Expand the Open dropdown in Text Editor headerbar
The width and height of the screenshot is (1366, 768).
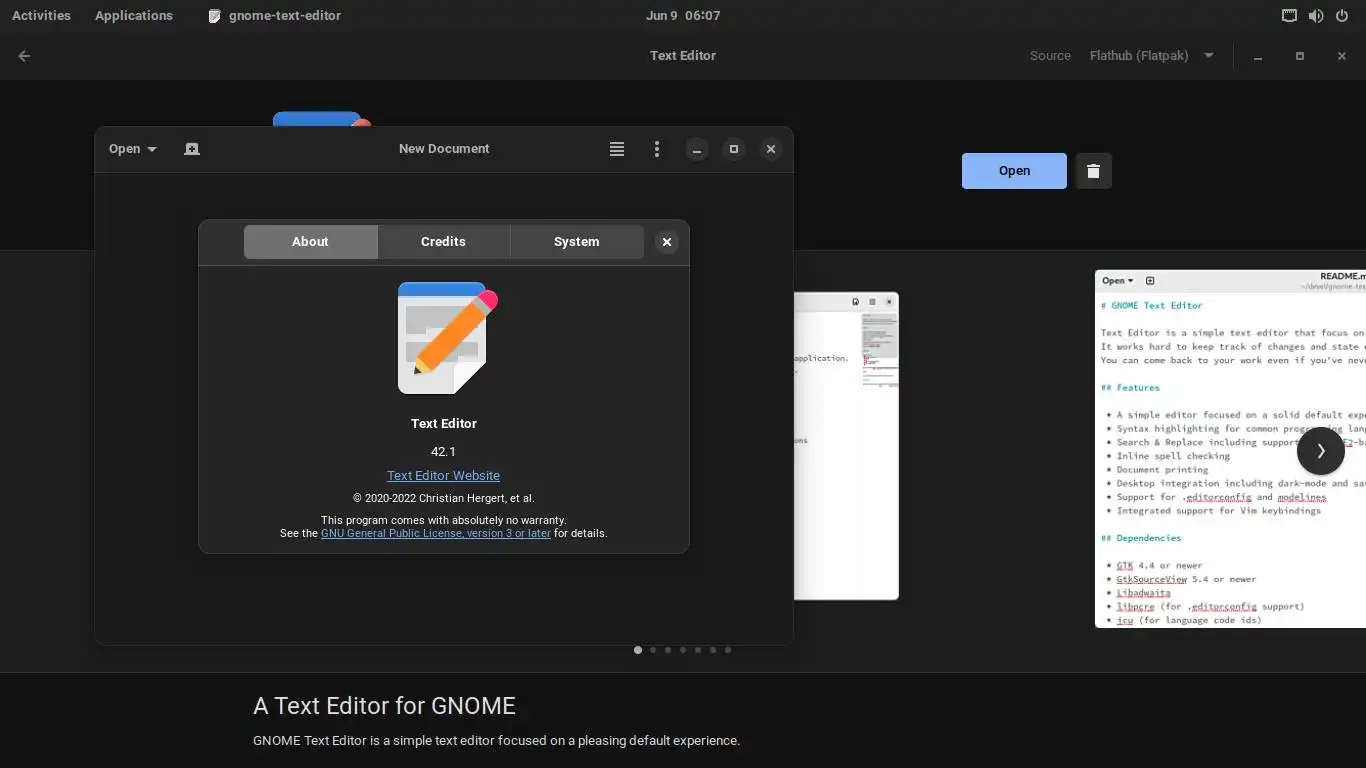point(132,149)
